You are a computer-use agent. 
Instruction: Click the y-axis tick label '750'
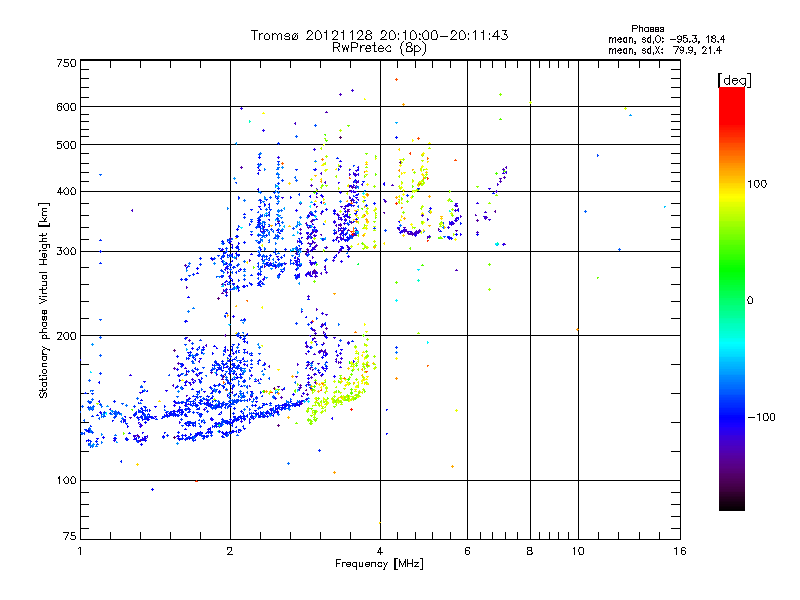pos(66,63)
